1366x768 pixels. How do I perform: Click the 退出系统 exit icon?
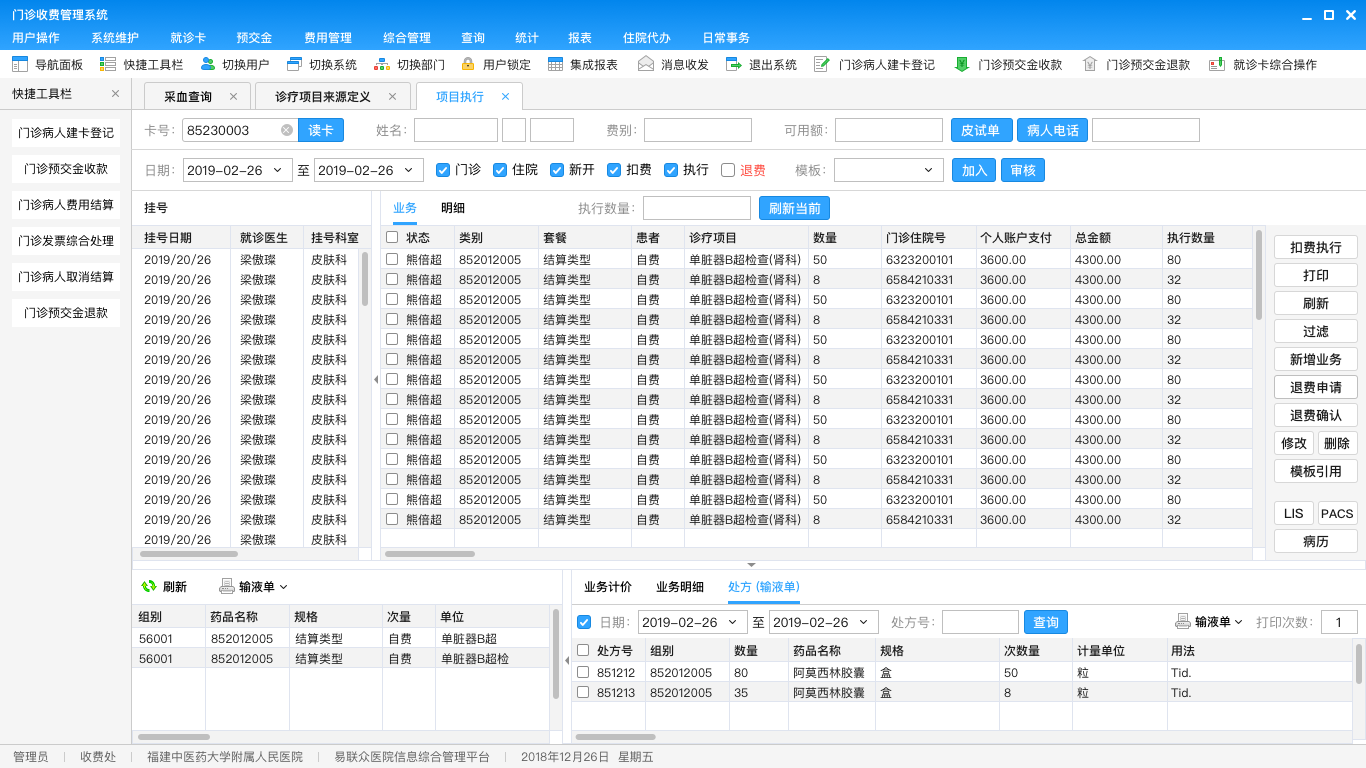(734, 64)
